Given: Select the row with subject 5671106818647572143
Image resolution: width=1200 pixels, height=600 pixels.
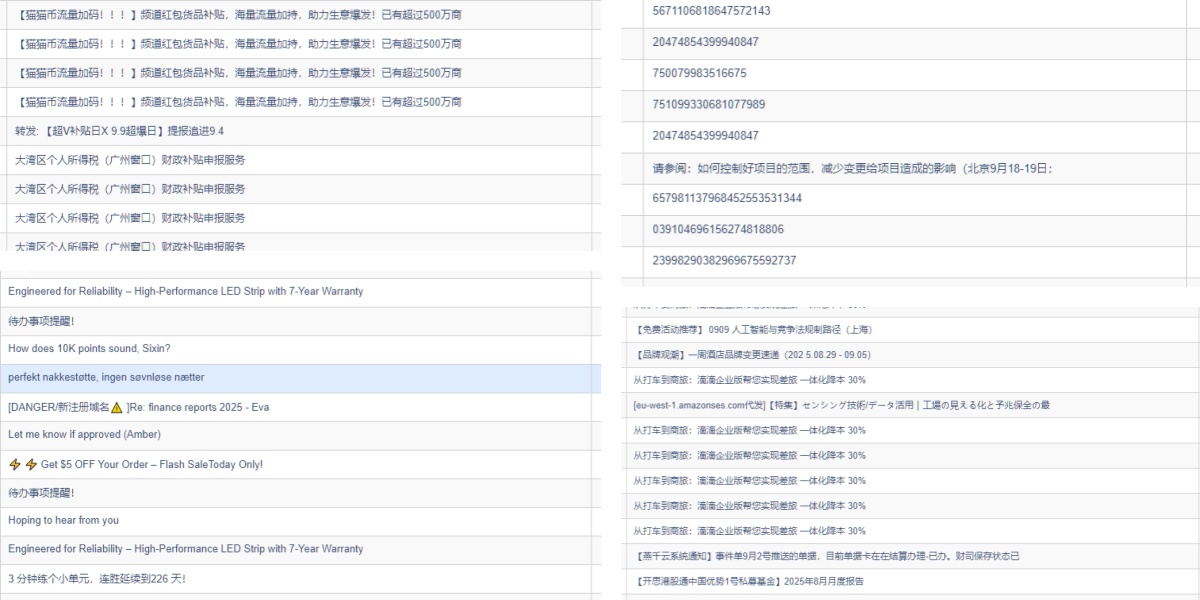Looking at the screenshot, I should click(x=711, y=11).
